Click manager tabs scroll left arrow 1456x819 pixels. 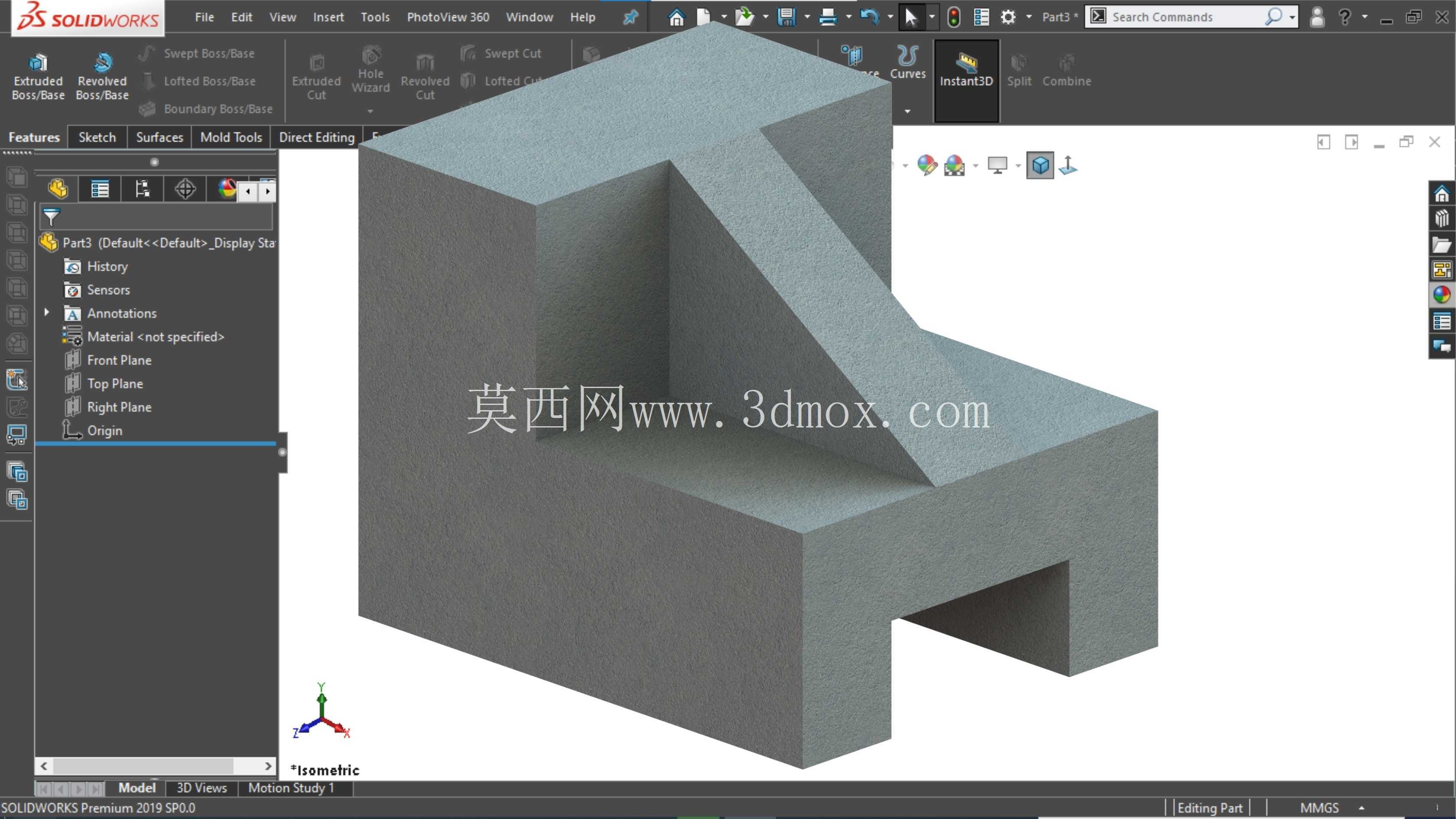pyautogui.click(x=247, y=192)
